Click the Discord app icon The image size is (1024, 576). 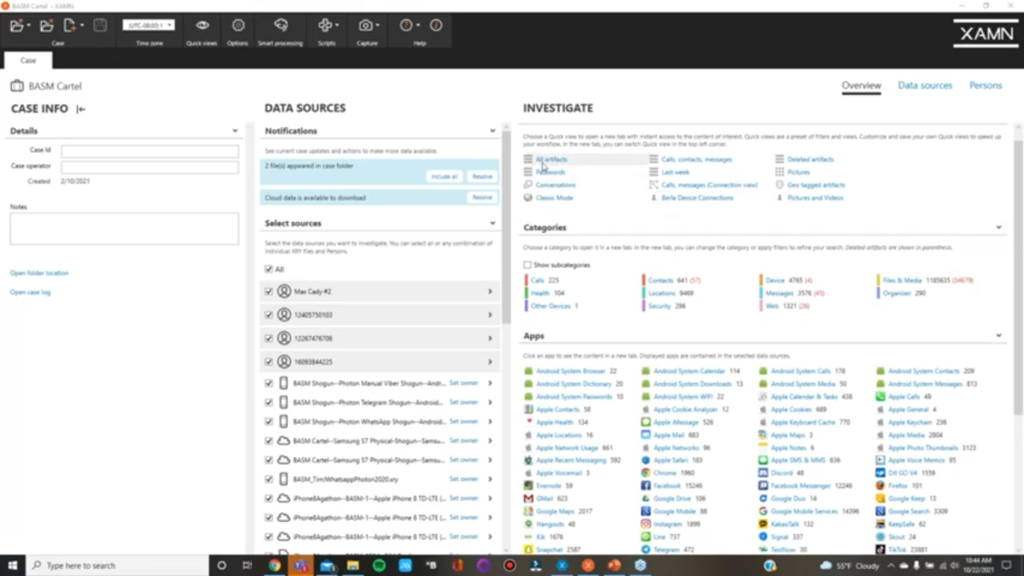coord(763,473)
